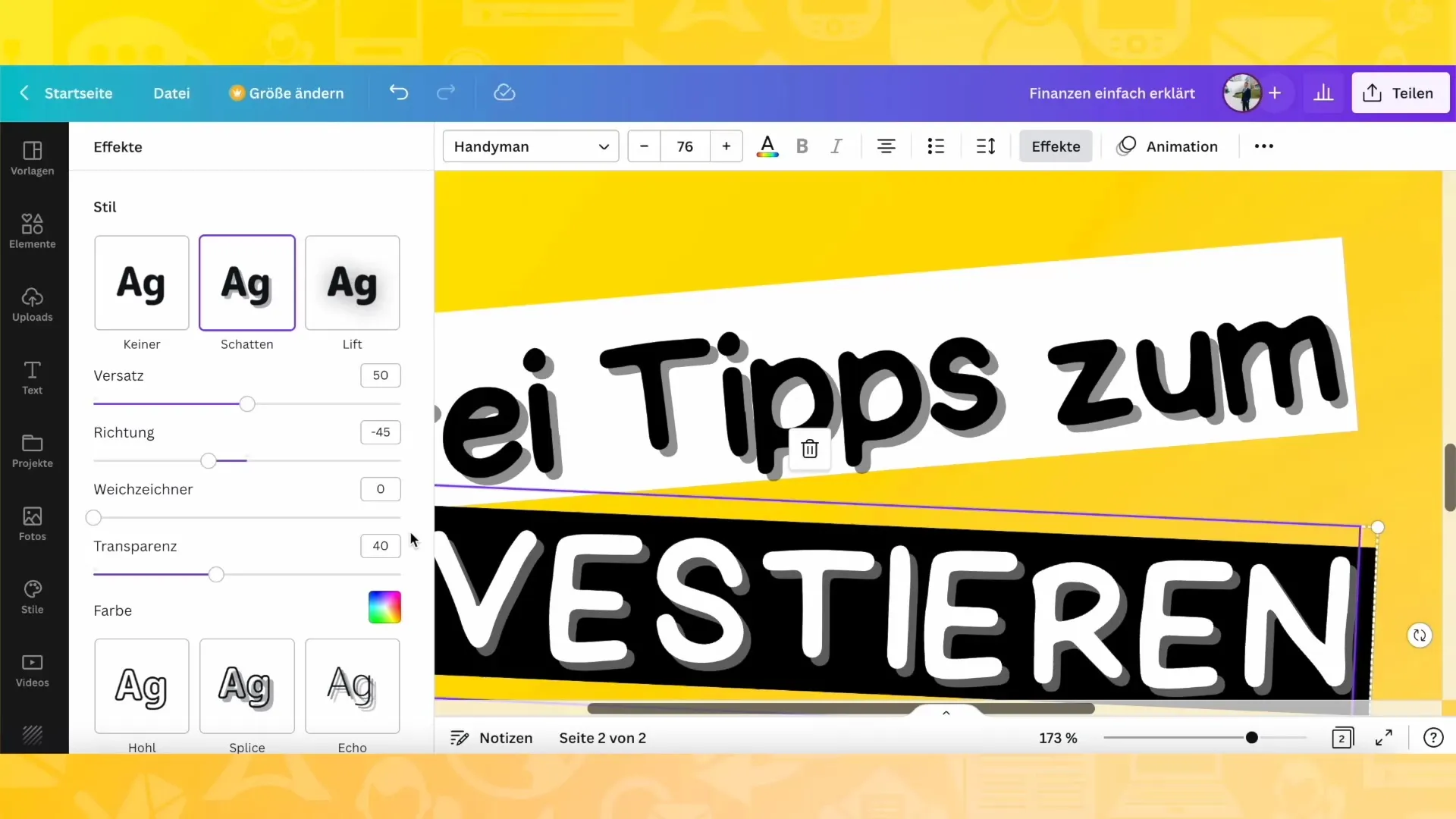Click the bold formatting icon

click(x=803, y=147)
